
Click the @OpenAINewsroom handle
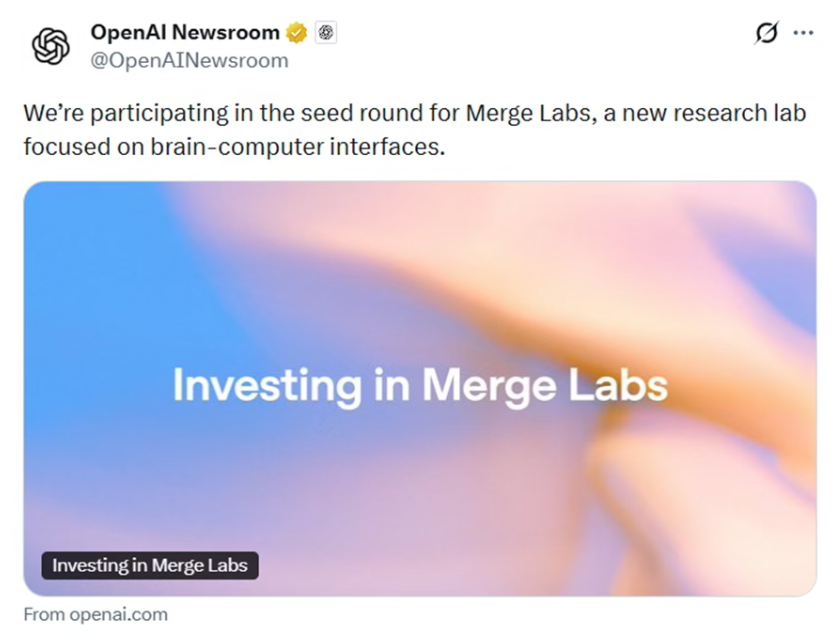(189, 61)
